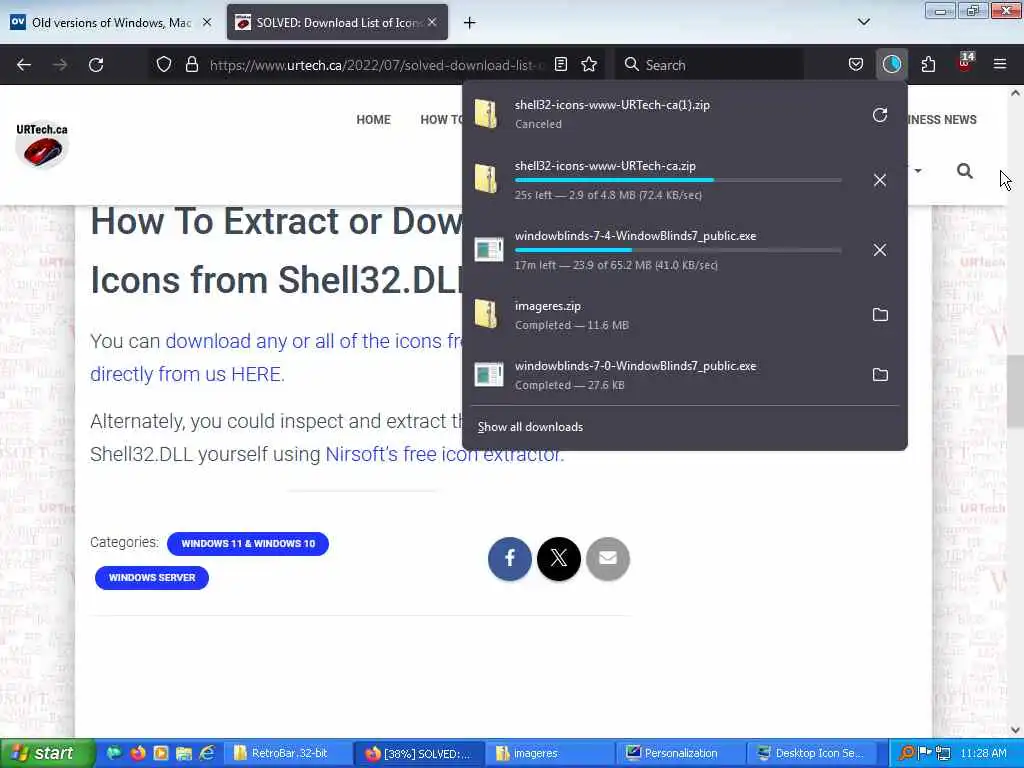
Task: Switch to imageres folder taskbar window
Action: (550, 754)
